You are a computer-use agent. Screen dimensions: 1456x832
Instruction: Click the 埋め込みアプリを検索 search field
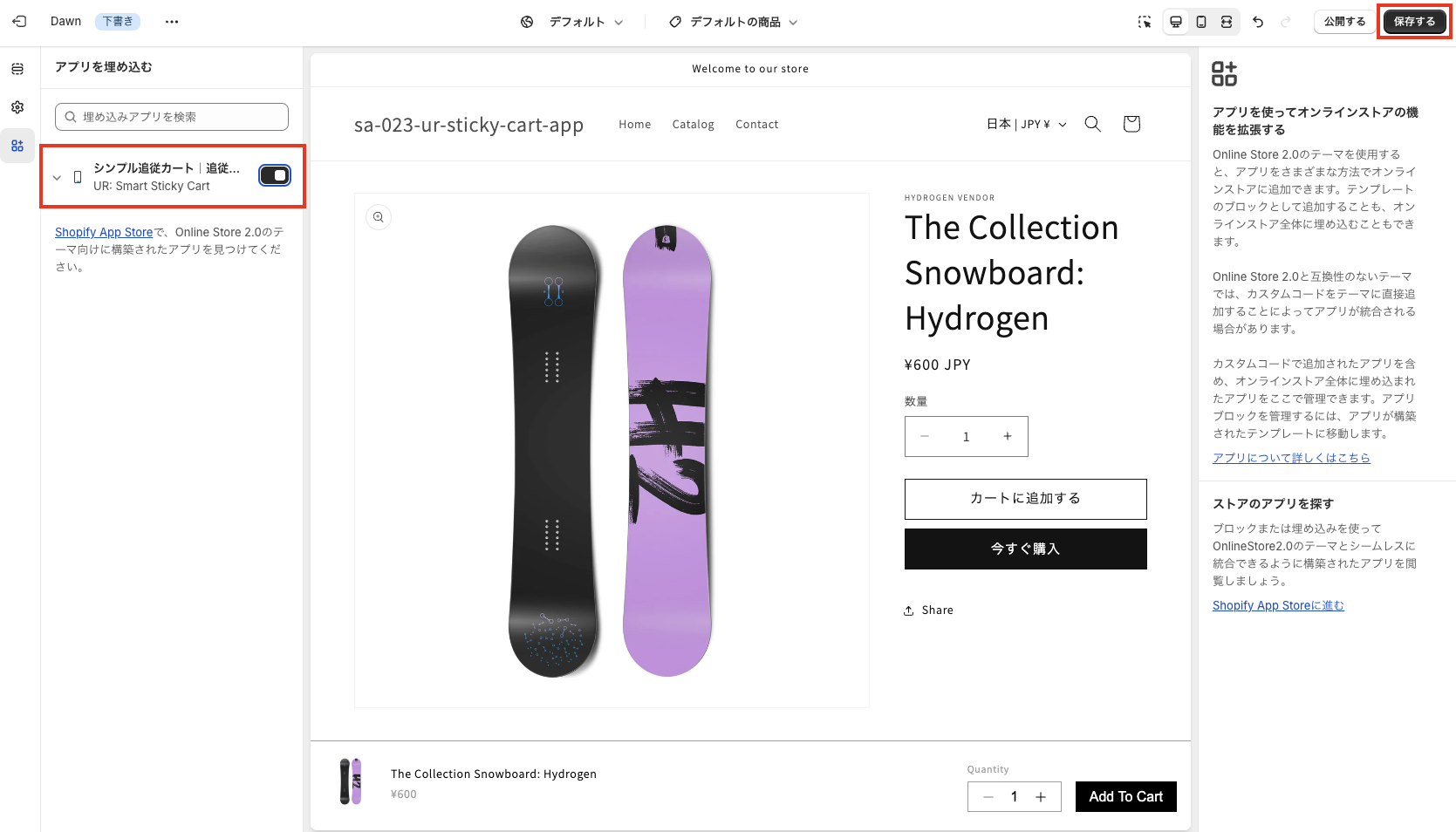172,117
